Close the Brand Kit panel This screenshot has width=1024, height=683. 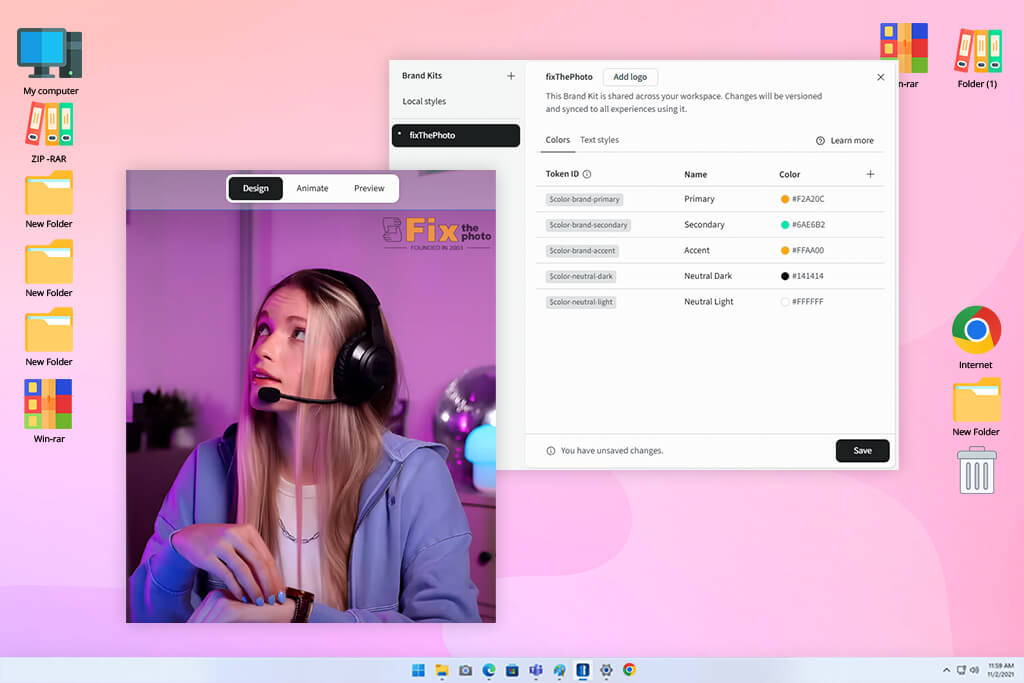pos(880,77)
